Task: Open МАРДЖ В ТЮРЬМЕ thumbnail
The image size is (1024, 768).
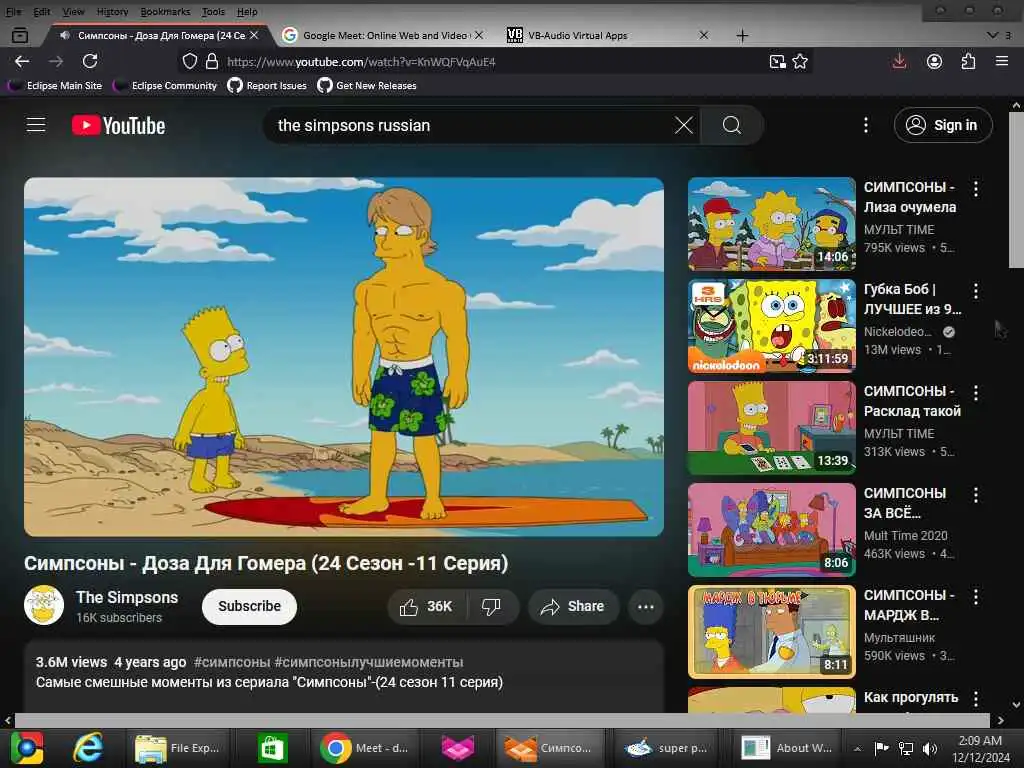Action: pyautogui.click(x=771, y=631)
